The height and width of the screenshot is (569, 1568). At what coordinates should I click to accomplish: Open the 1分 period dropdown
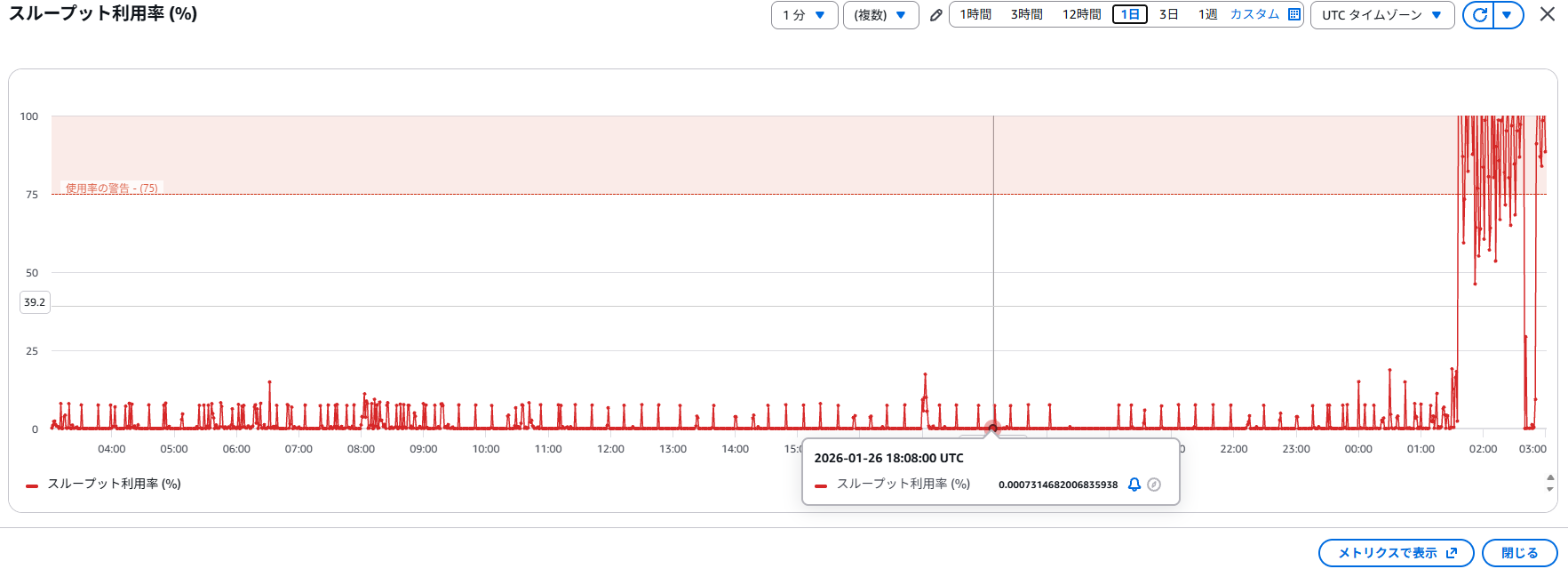click(x=804, y=15)
